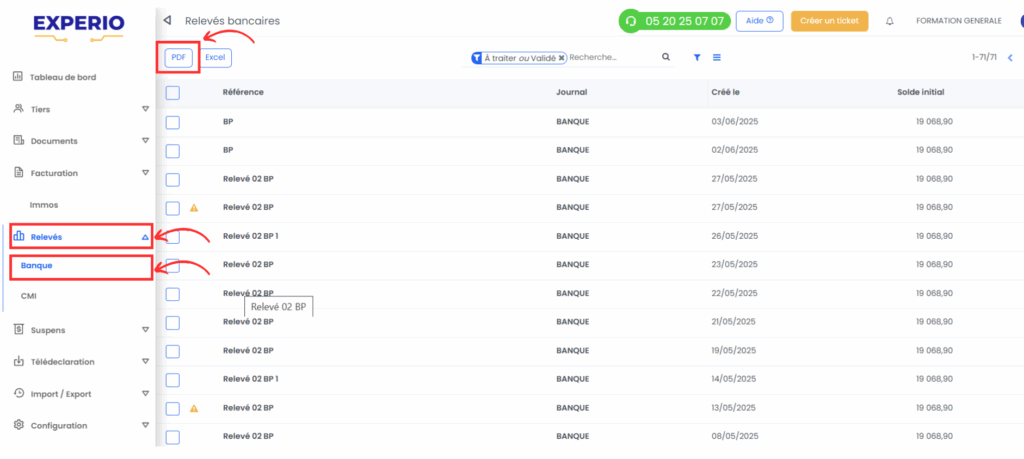This screenshot has height=459, width=1024.
Task: Select Banque under Relevés
Action: (x=37, y=266)
